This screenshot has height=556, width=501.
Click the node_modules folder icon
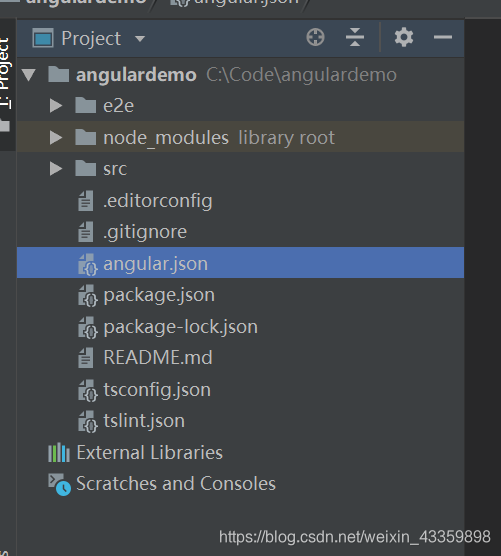click(85, 137)
